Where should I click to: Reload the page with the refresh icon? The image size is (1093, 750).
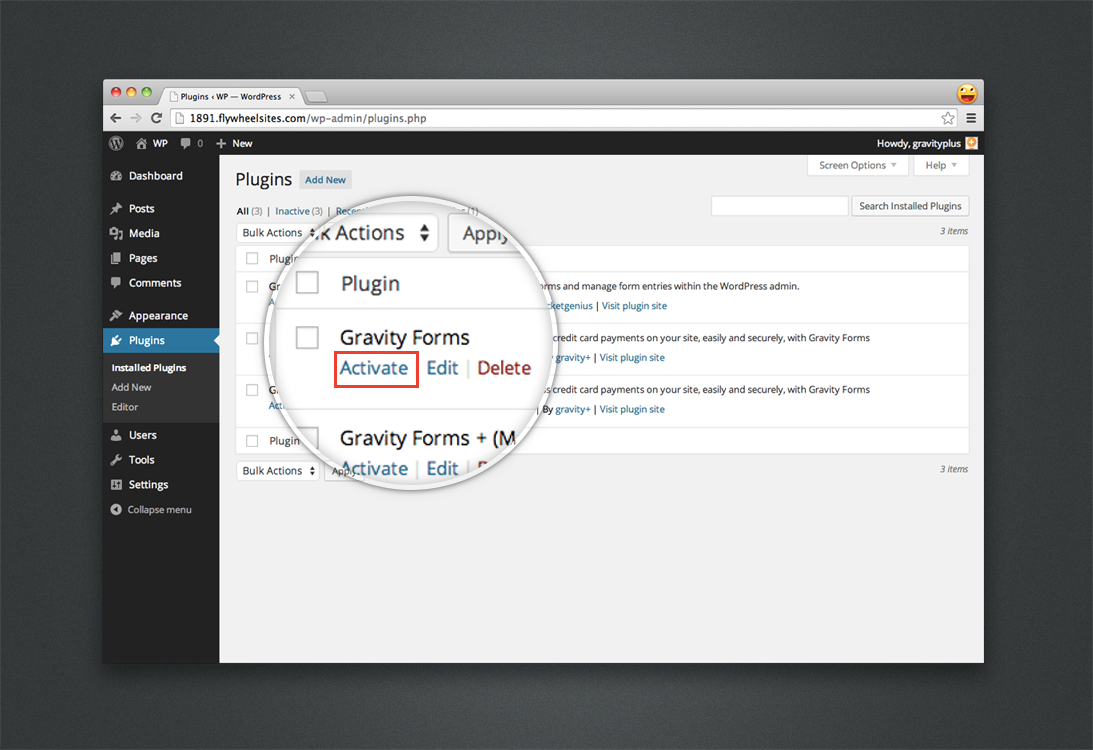pyautogui.click(x=156, y=118)
